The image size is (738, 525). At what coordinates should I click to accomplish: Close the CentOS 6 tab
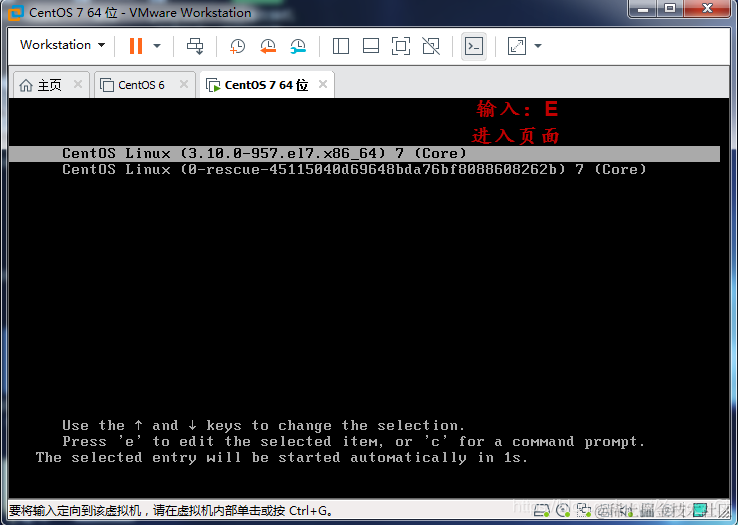pos(184,84)
